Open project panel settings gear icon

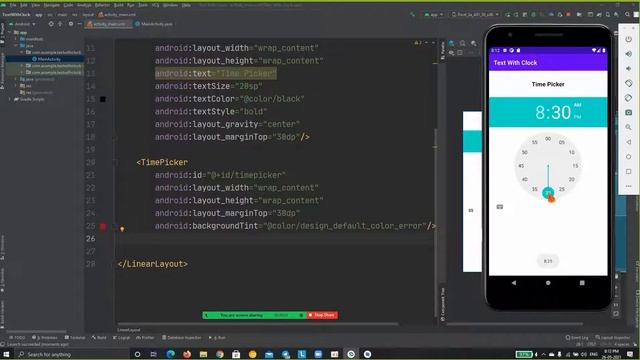[71, 24]
